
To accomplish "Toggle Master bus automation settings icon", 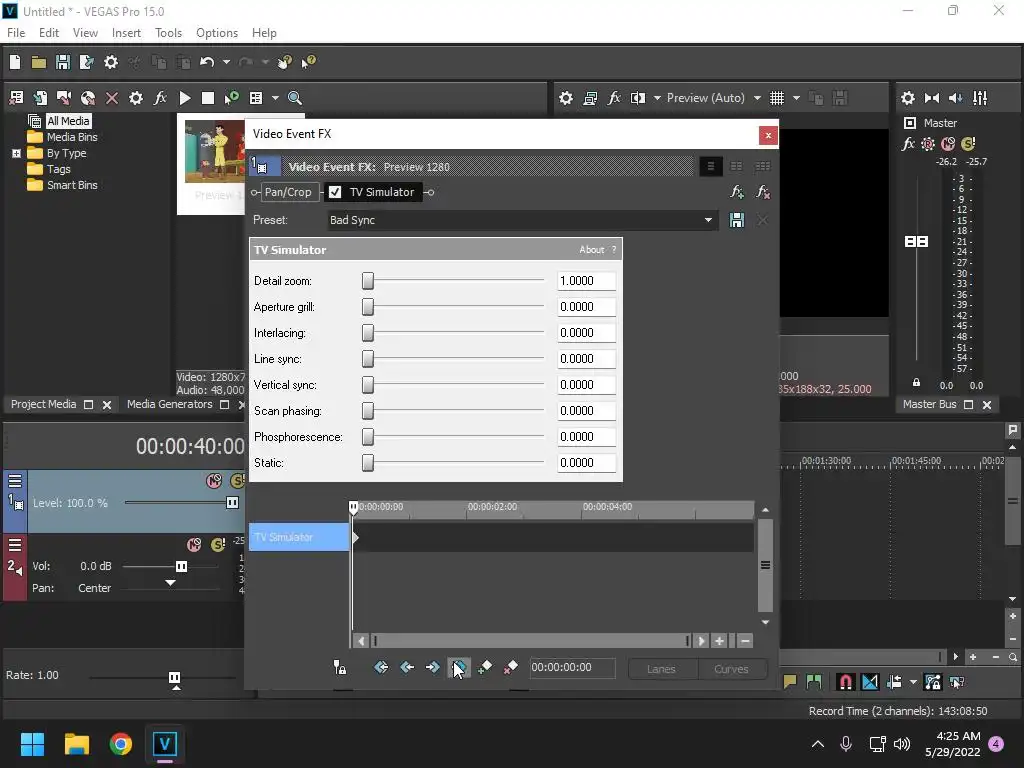I will click(x=927, y=144).
